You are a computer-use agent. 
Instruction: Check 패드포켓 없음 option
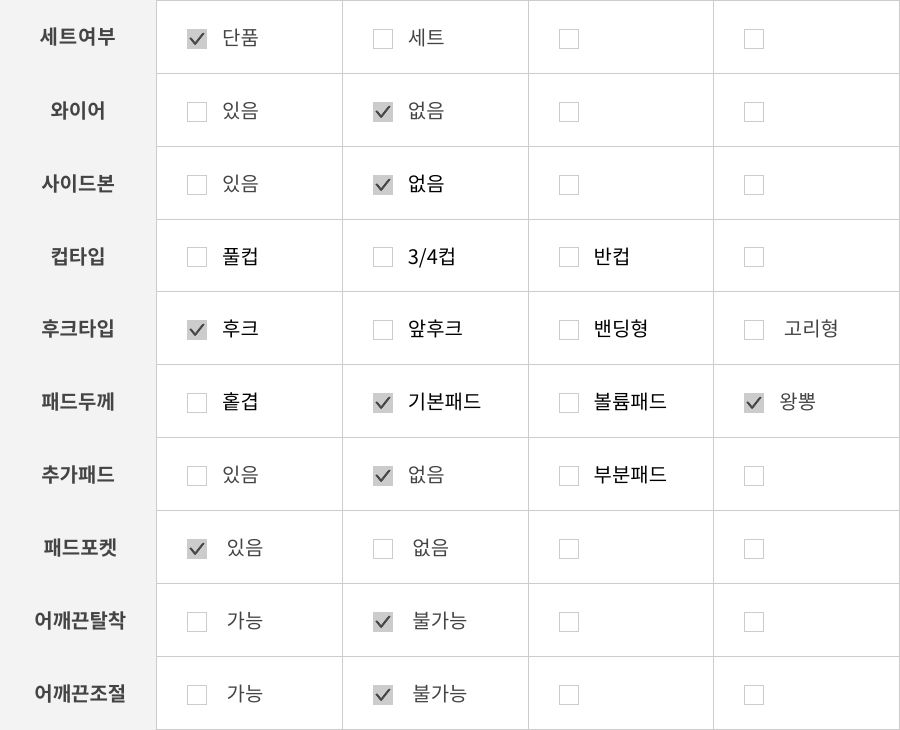tap(383, 549)
